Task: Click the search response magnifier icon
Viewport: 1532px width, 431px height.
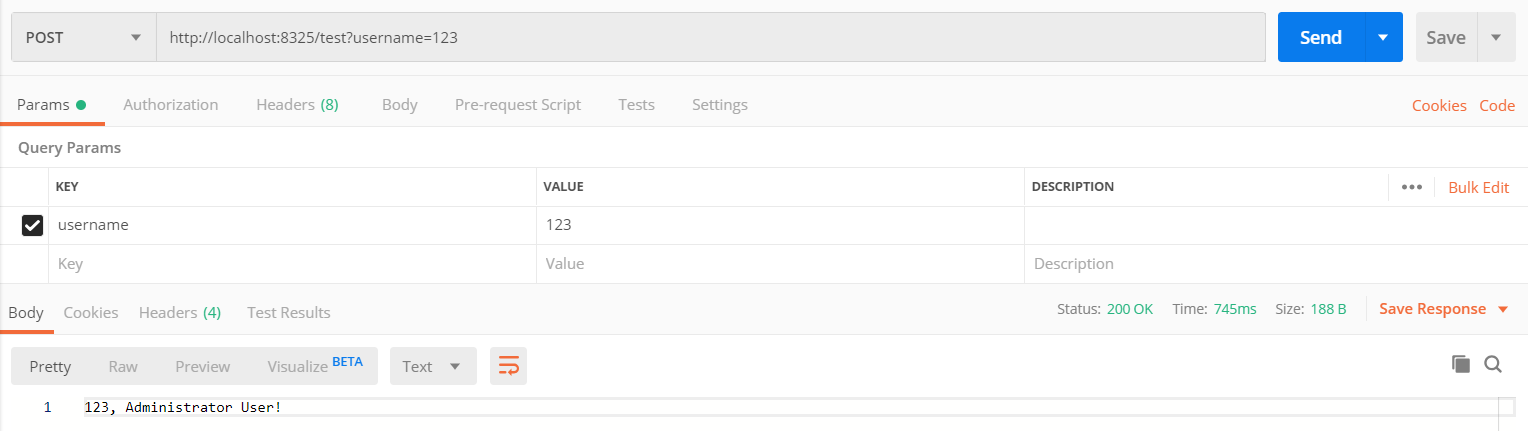Action: tap(1493, 365)
